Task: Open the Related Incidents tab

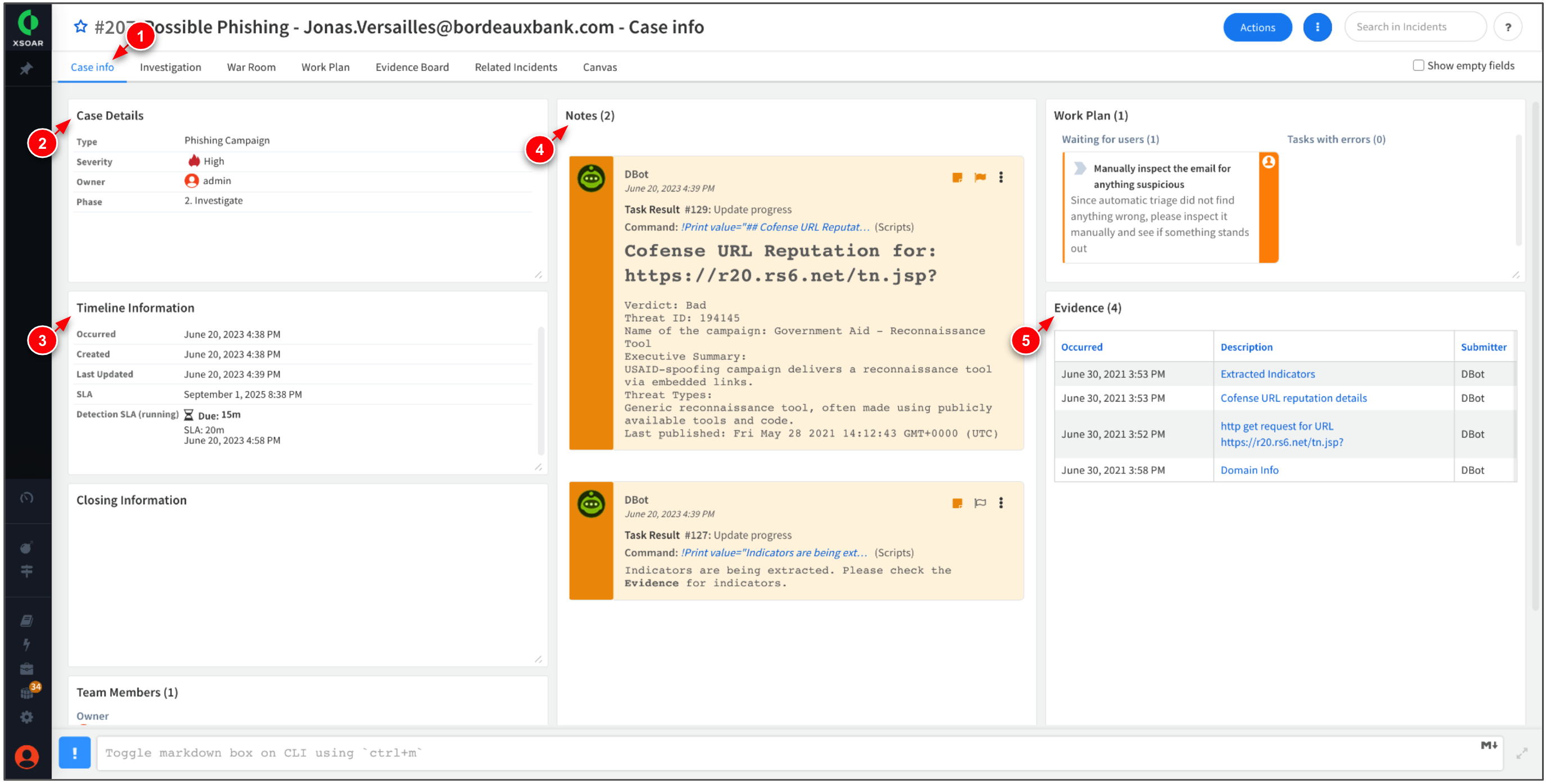Action: (516, 66)
